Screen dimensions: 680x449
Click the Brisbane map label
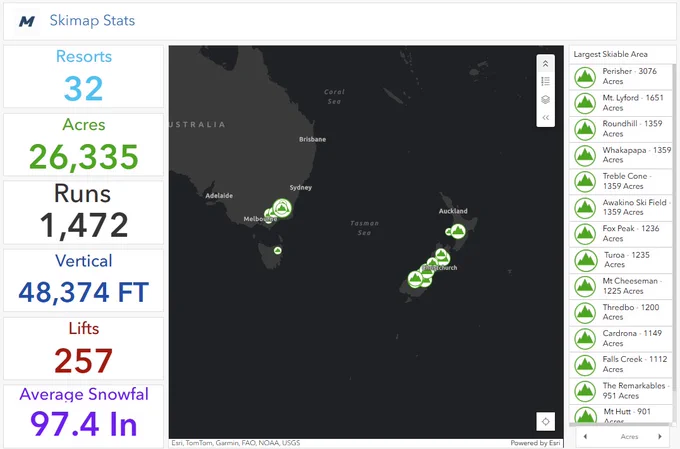[312, 139]
